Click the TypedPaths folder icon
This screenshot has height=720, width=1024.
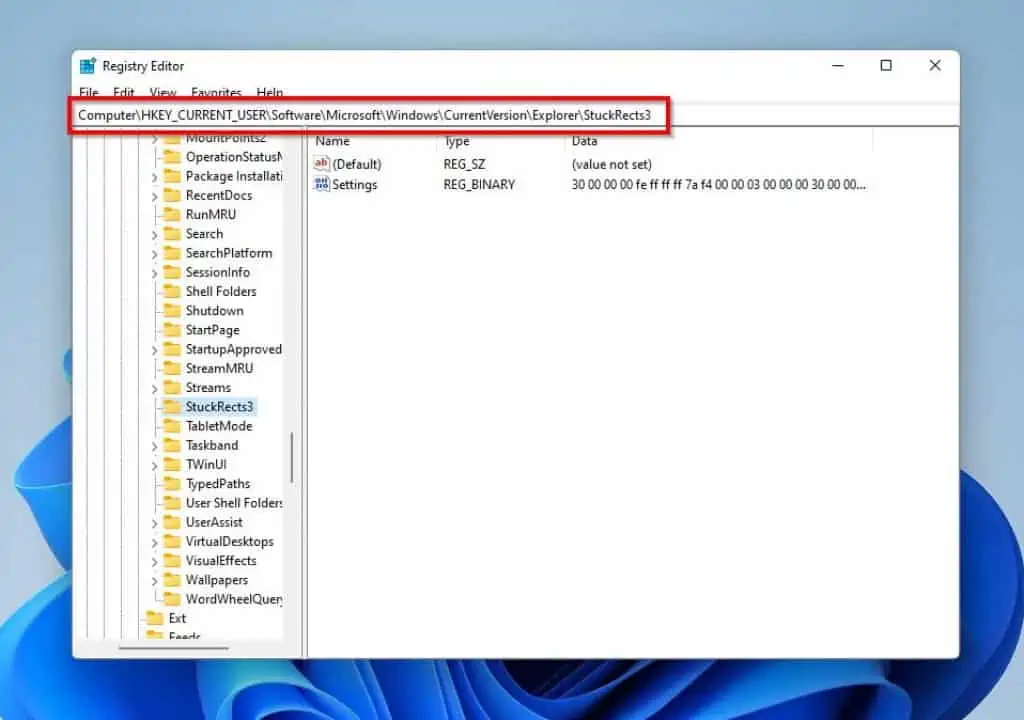(x=172, y=484)
